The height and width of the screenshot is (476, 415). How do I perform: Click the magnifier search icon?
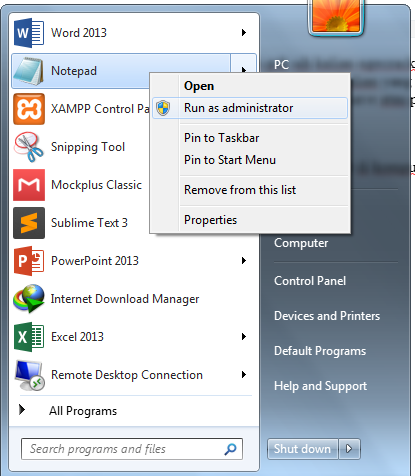230,449
